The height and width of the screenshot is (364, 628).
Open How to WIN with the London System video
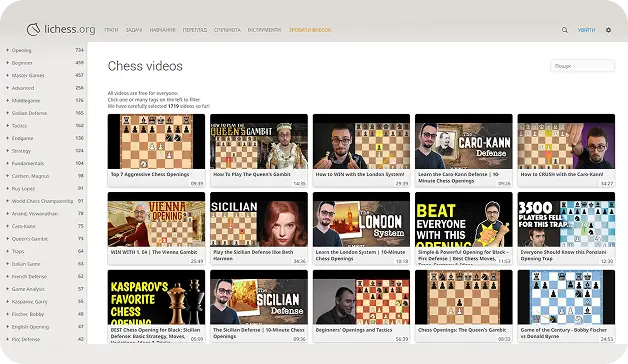click(361, 151)
